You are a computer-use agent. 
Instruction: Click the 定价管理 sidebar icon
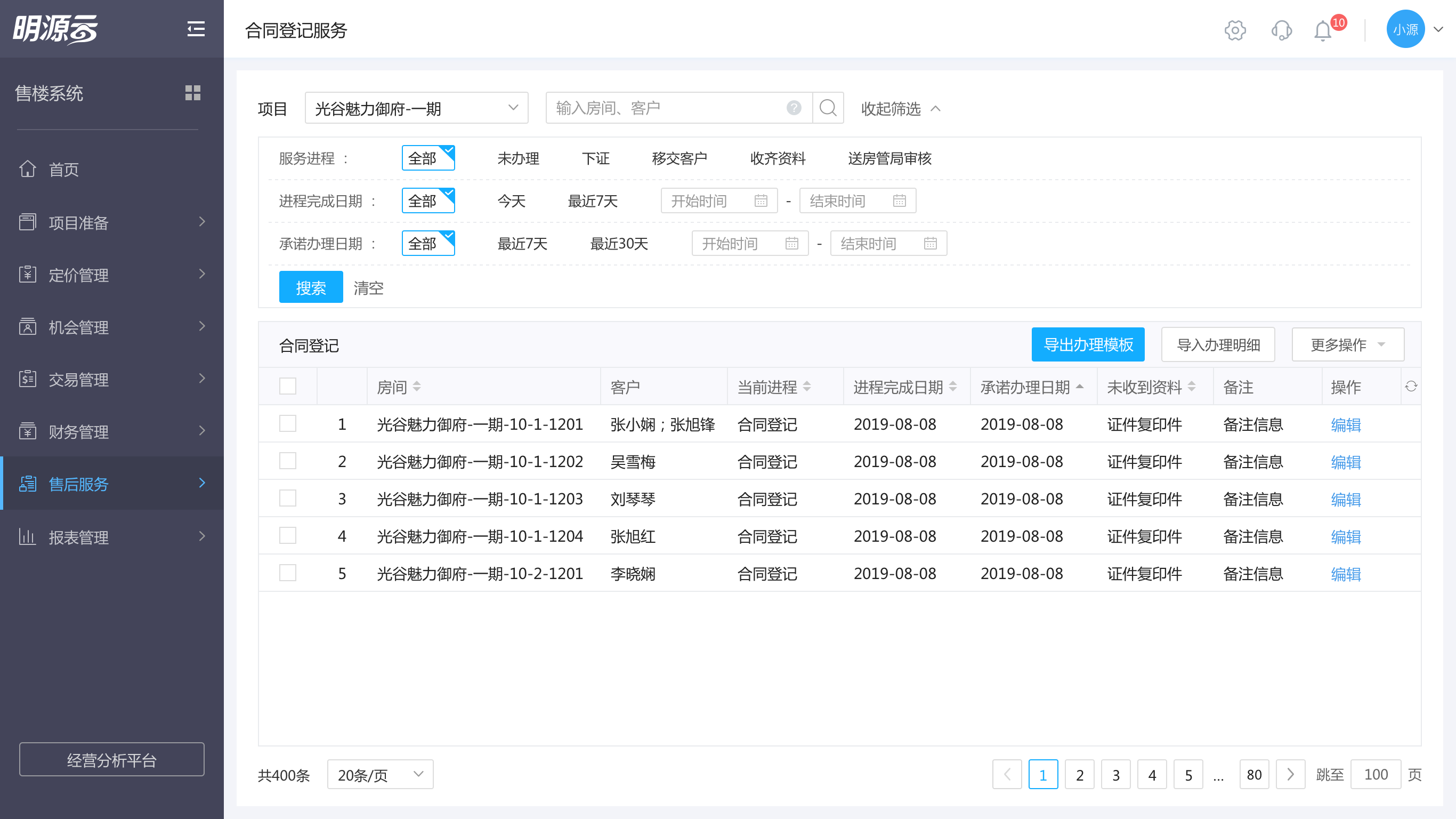[x=27, y=274]
